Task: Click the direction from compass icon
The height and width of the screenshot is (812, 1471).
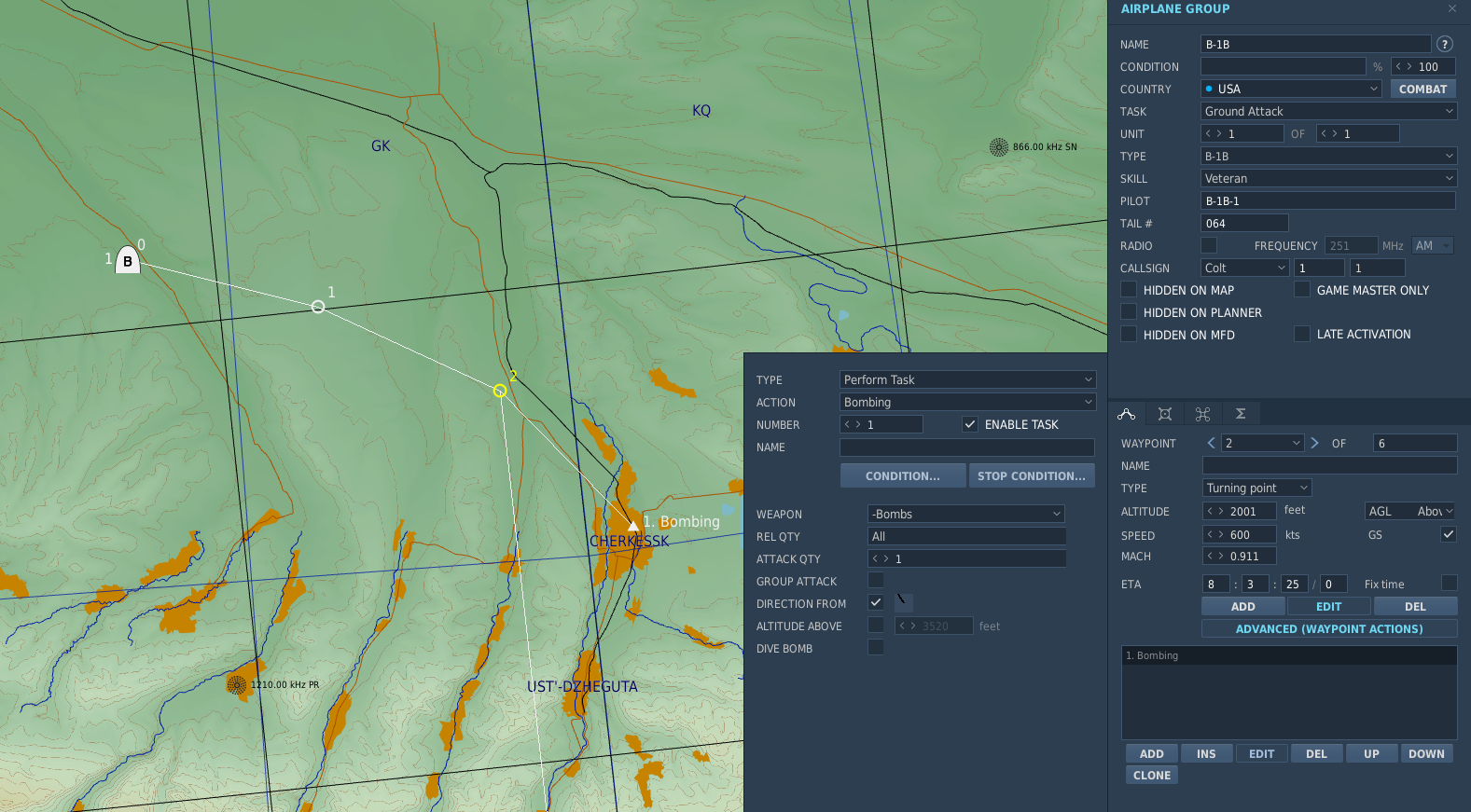Action: pos(903,602)
